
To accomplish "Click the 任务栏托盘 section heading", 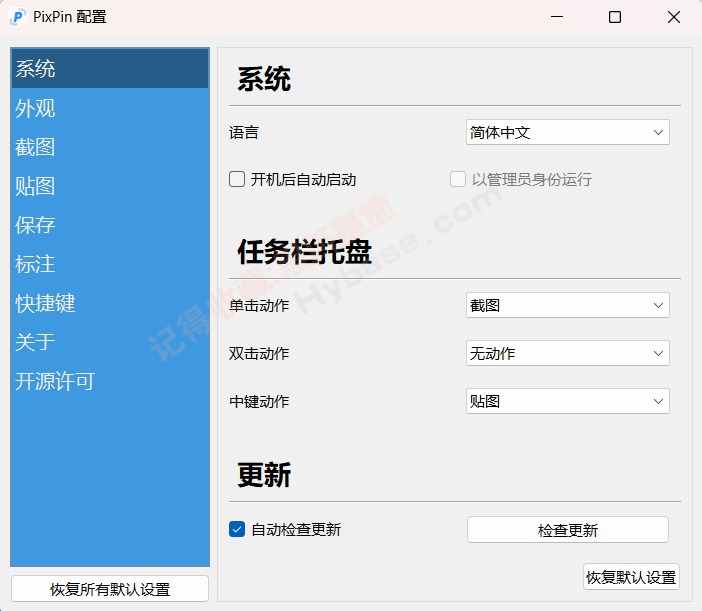I will pyautogui.click(x=304, y=252).
